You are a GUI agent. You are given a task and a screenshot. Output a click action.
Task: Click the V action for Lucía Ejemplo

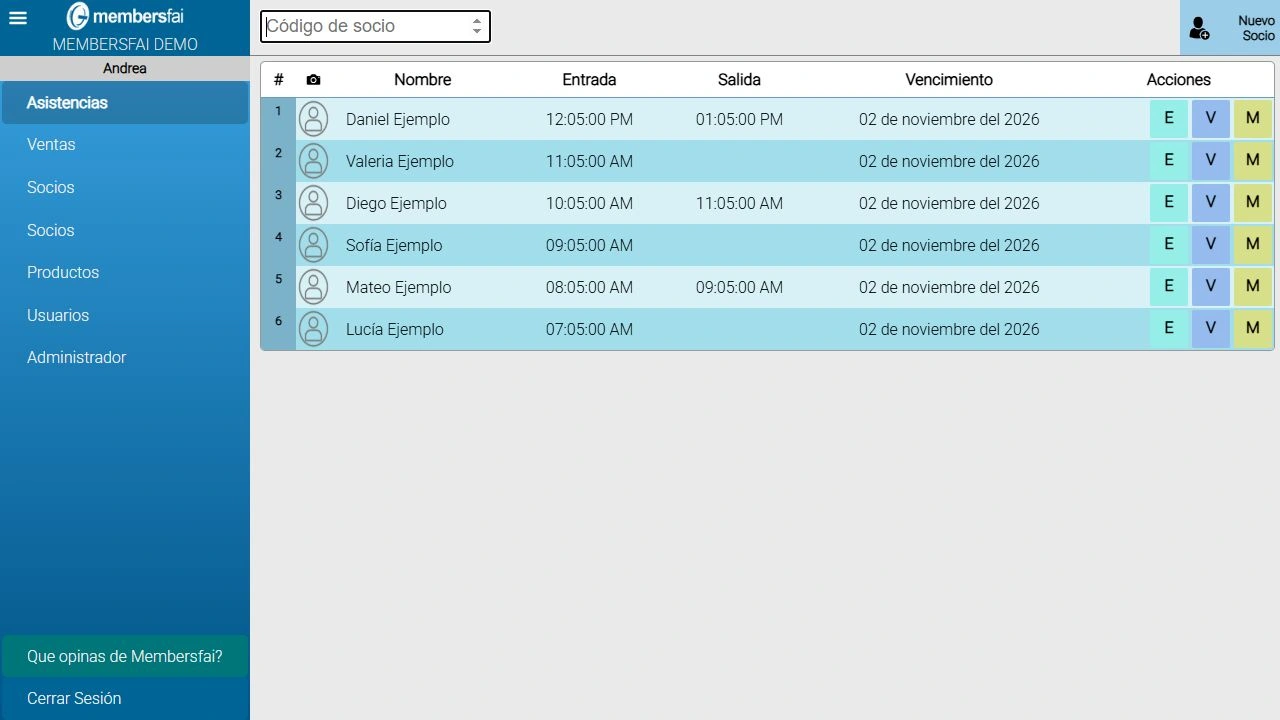1210,329
